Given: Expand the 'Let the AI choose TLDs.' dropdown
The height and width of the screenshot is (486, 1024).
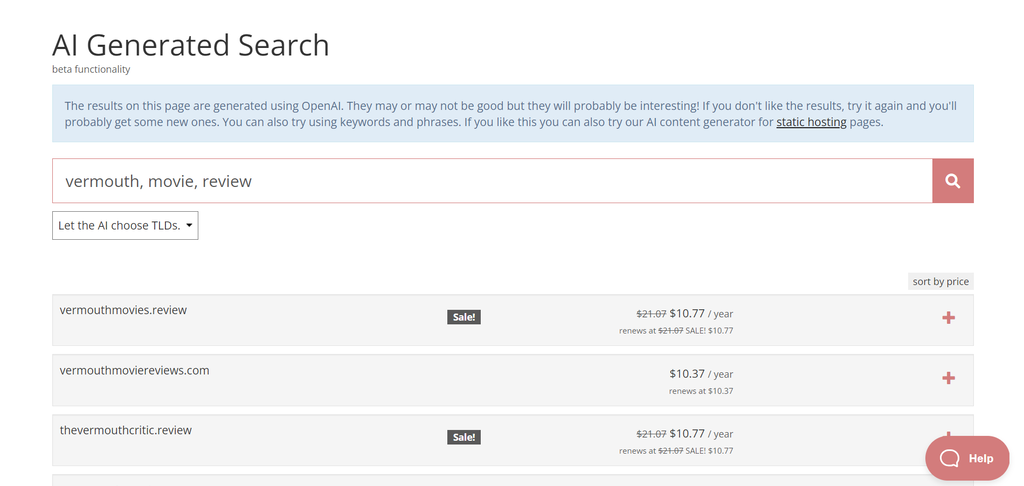Looking at the screenshot, I should [125, 225].
